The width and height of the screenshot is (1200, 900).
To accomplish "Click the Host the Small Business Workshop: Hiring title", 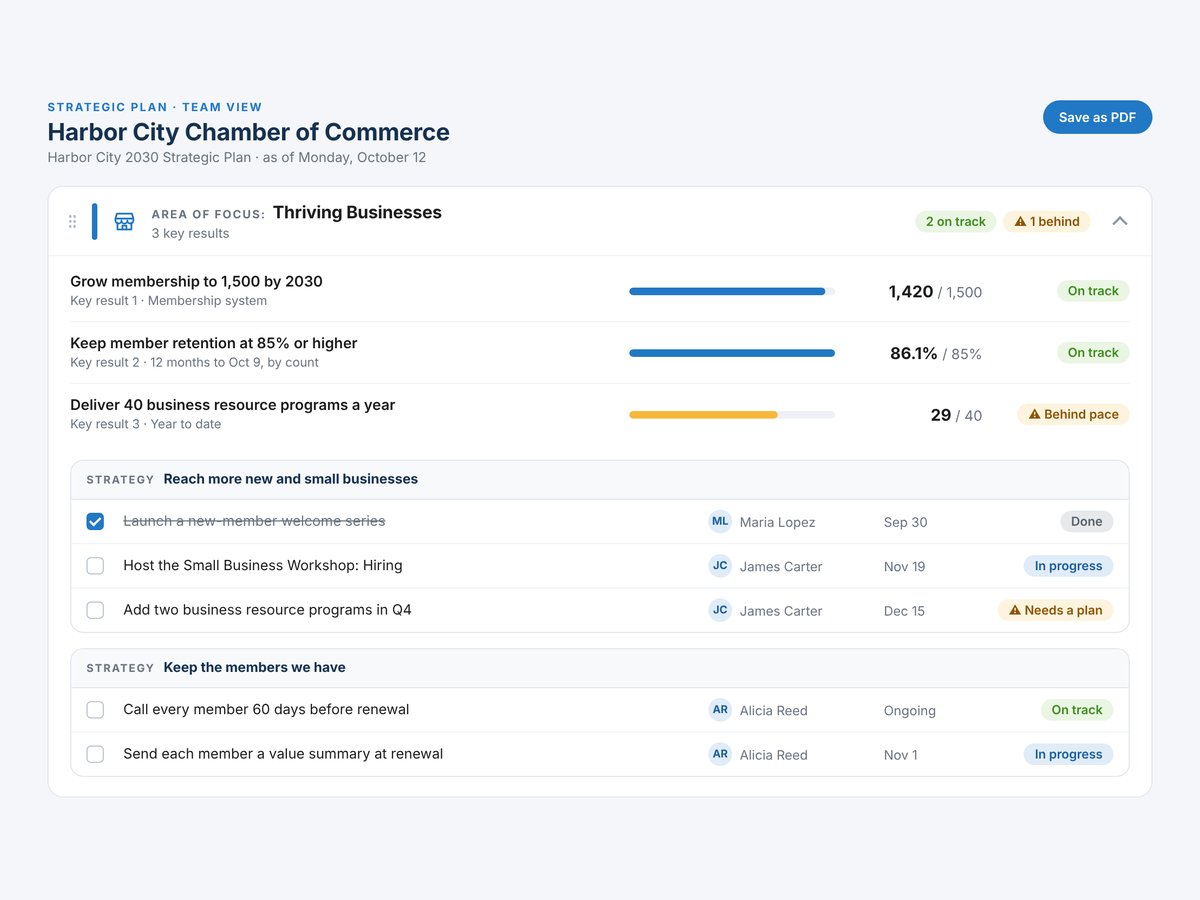I will tap(263, 565).
